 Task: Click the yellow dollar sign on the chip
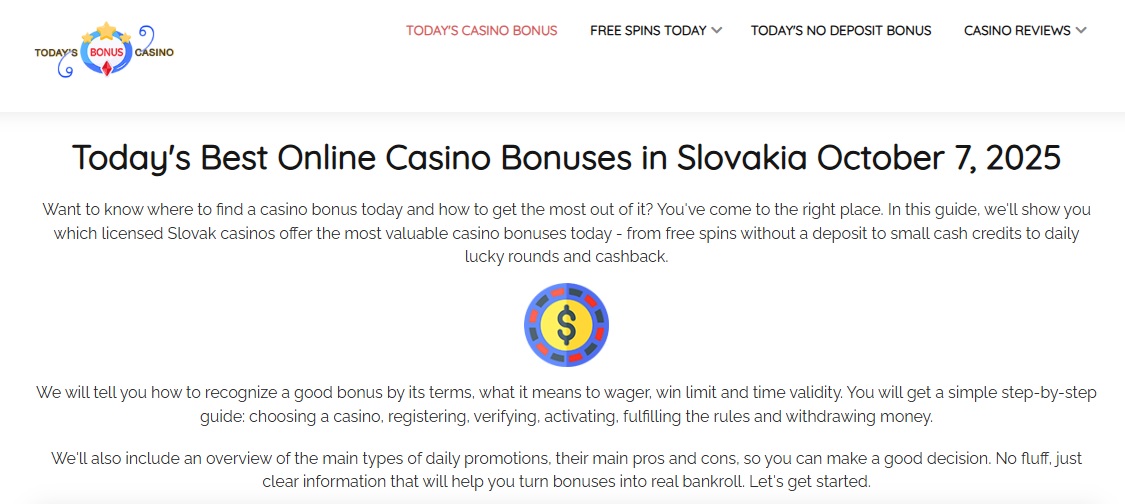[x=566, y=325]
